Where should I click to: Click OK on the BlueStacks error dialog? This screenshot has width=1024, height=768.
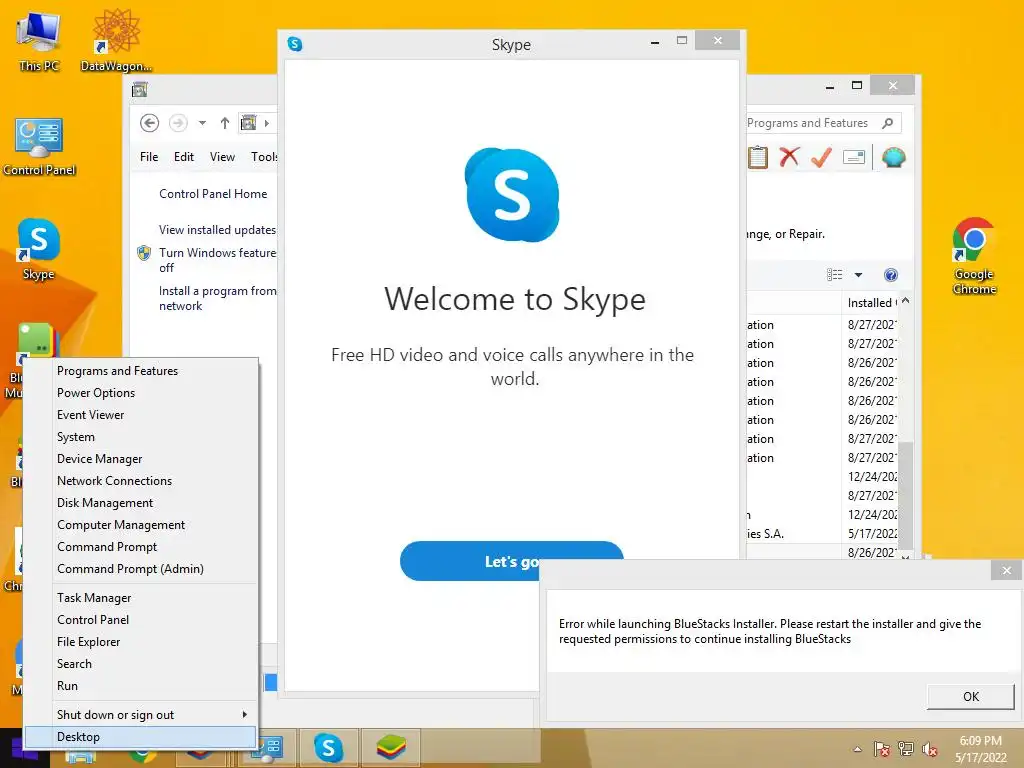tap(970, 696)
